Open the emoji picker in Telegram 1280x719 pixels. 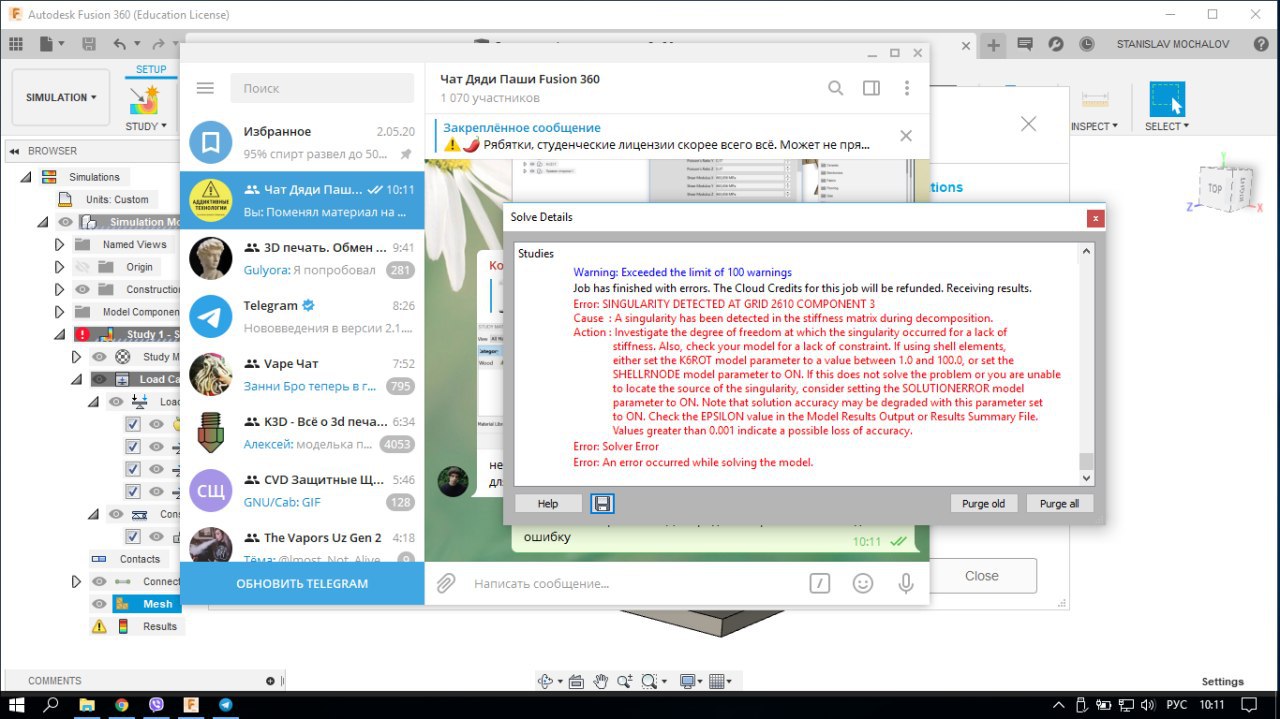click(863, 583)
